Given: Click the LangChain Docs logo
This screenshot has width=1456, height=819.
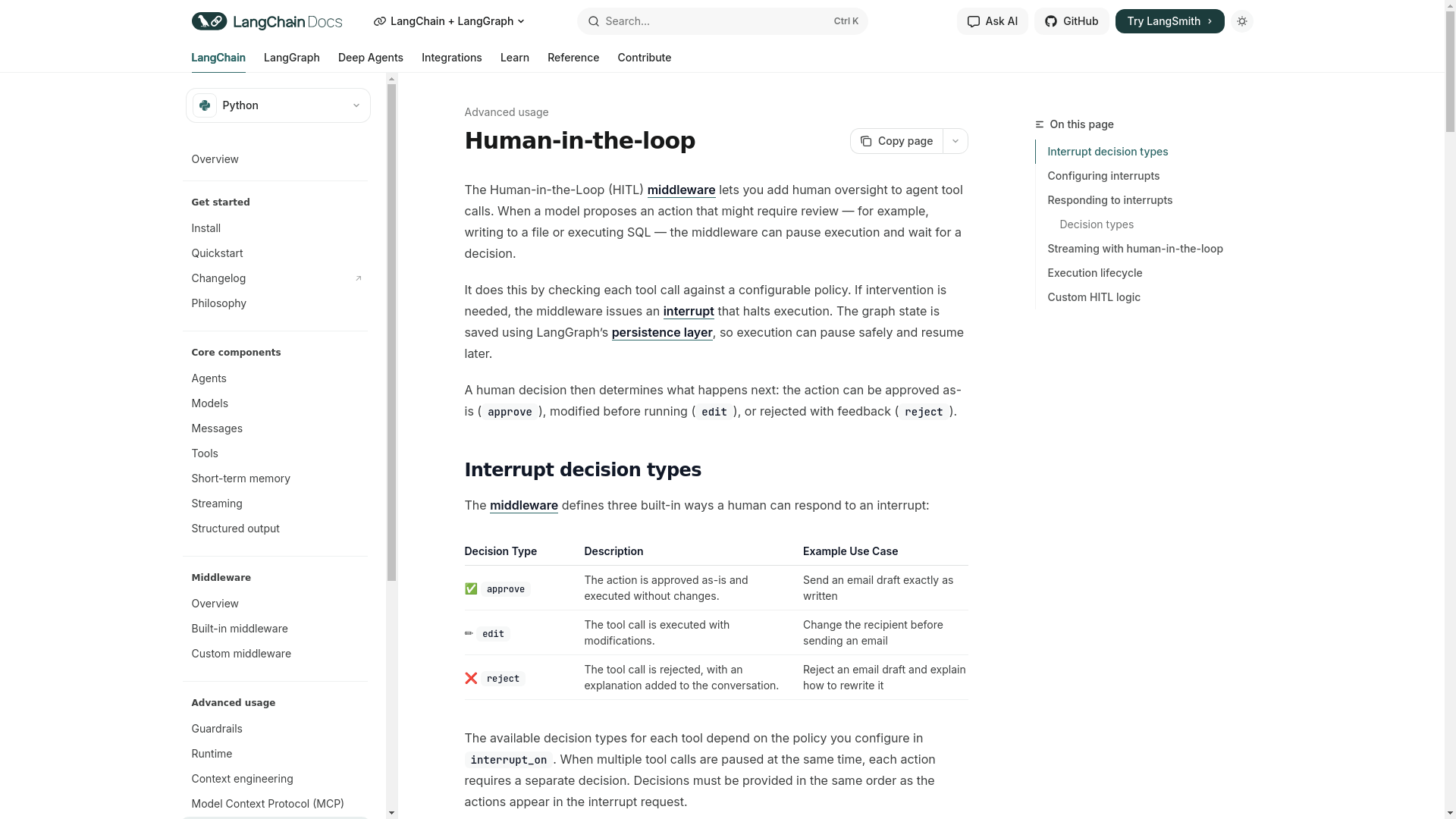Looking at the screenshot, I should tap(266, 21).
